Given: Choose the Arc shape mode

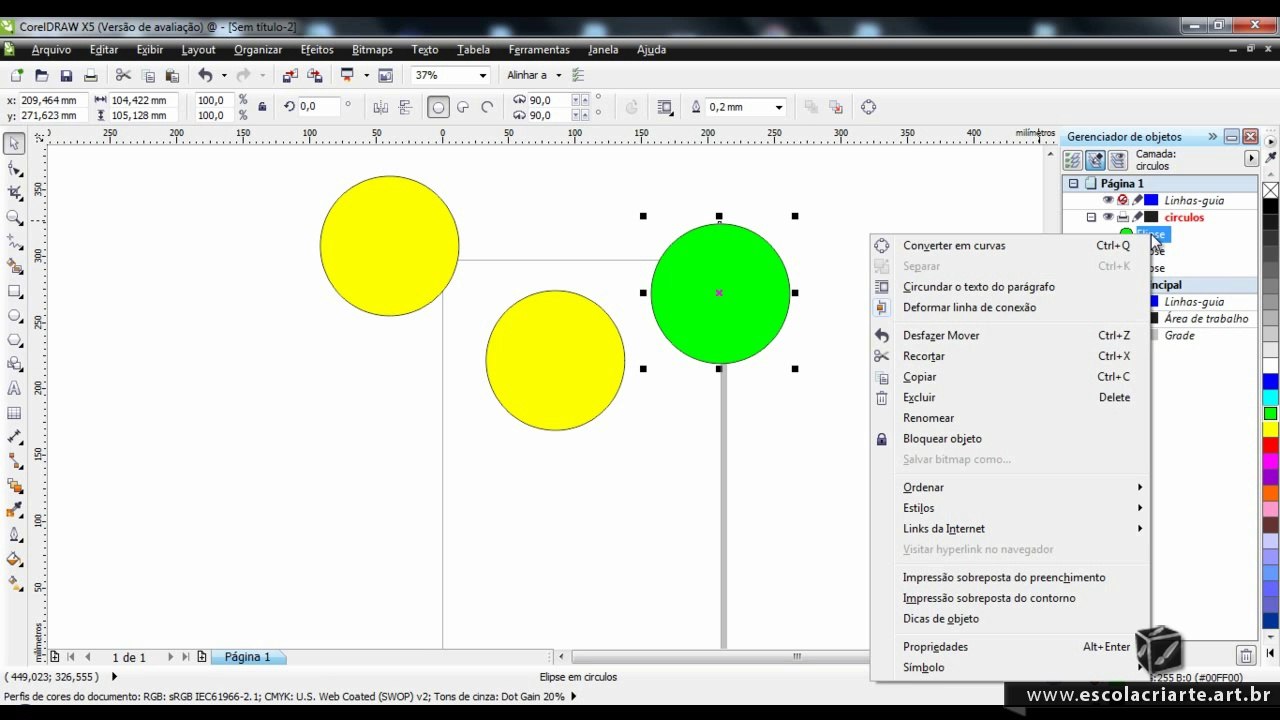Looking at the screenshot, I should [x=488, y=107].
